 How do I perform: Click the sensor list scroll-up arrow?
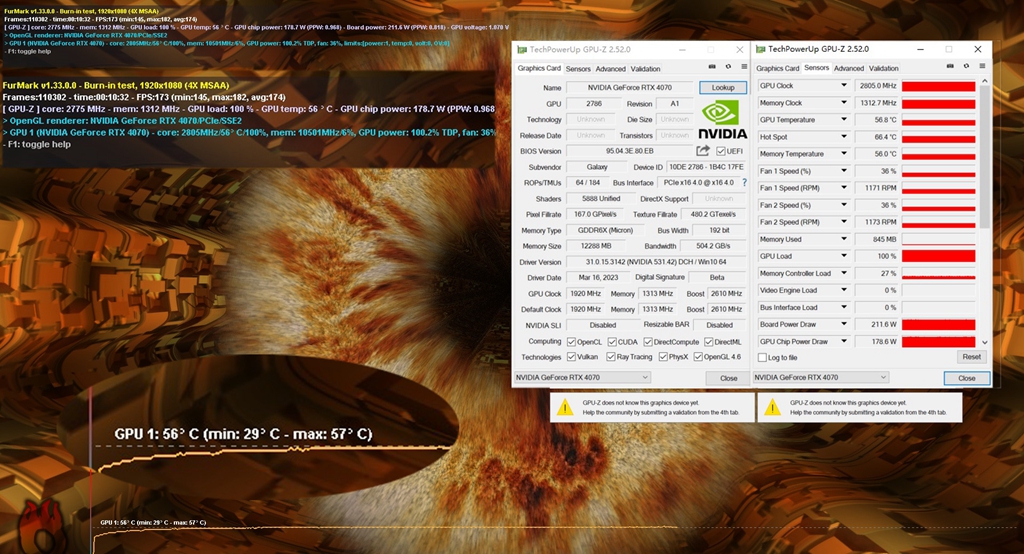coord(985,81)
